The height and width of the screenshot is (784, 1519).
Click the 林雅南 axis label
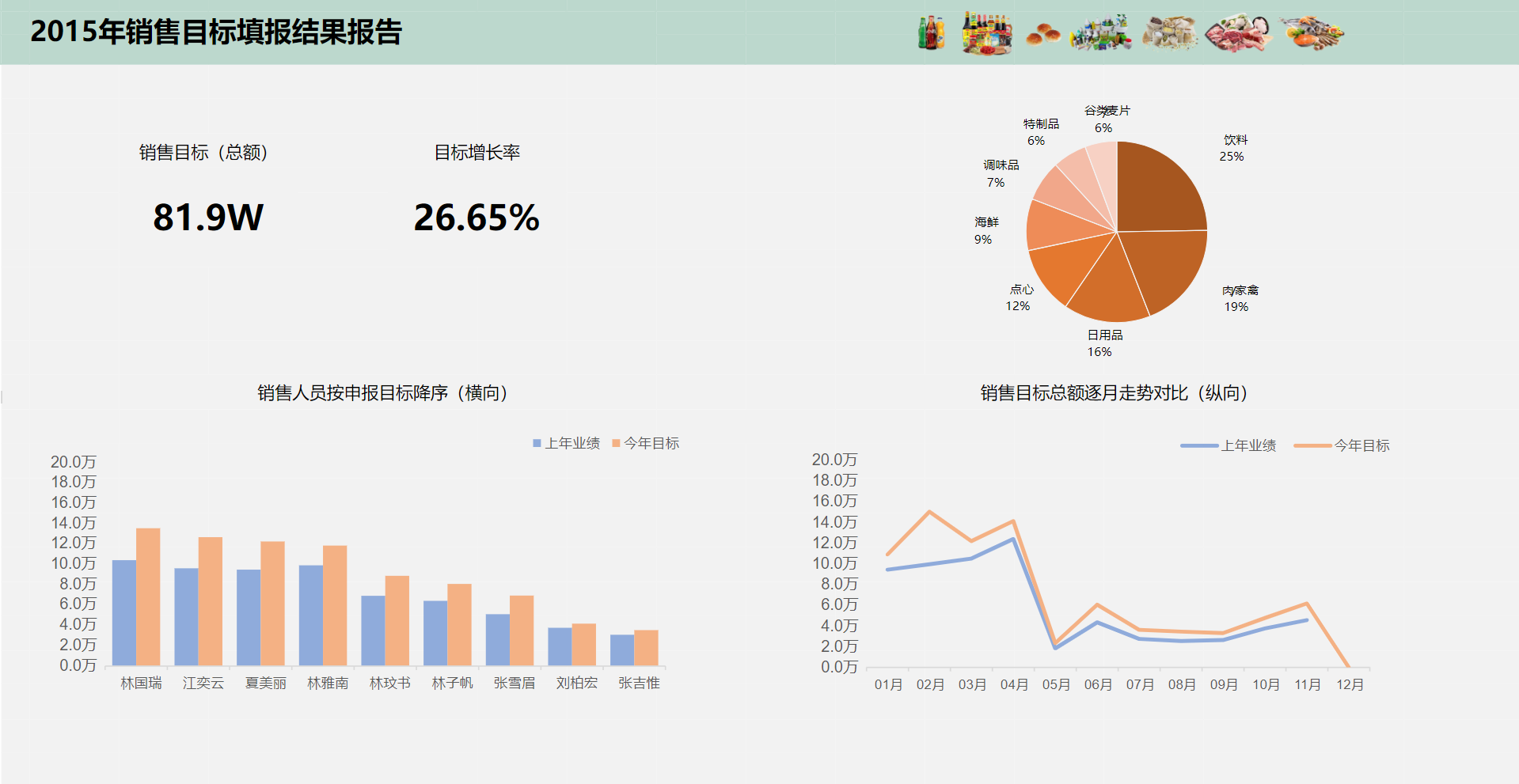[328, 683]
